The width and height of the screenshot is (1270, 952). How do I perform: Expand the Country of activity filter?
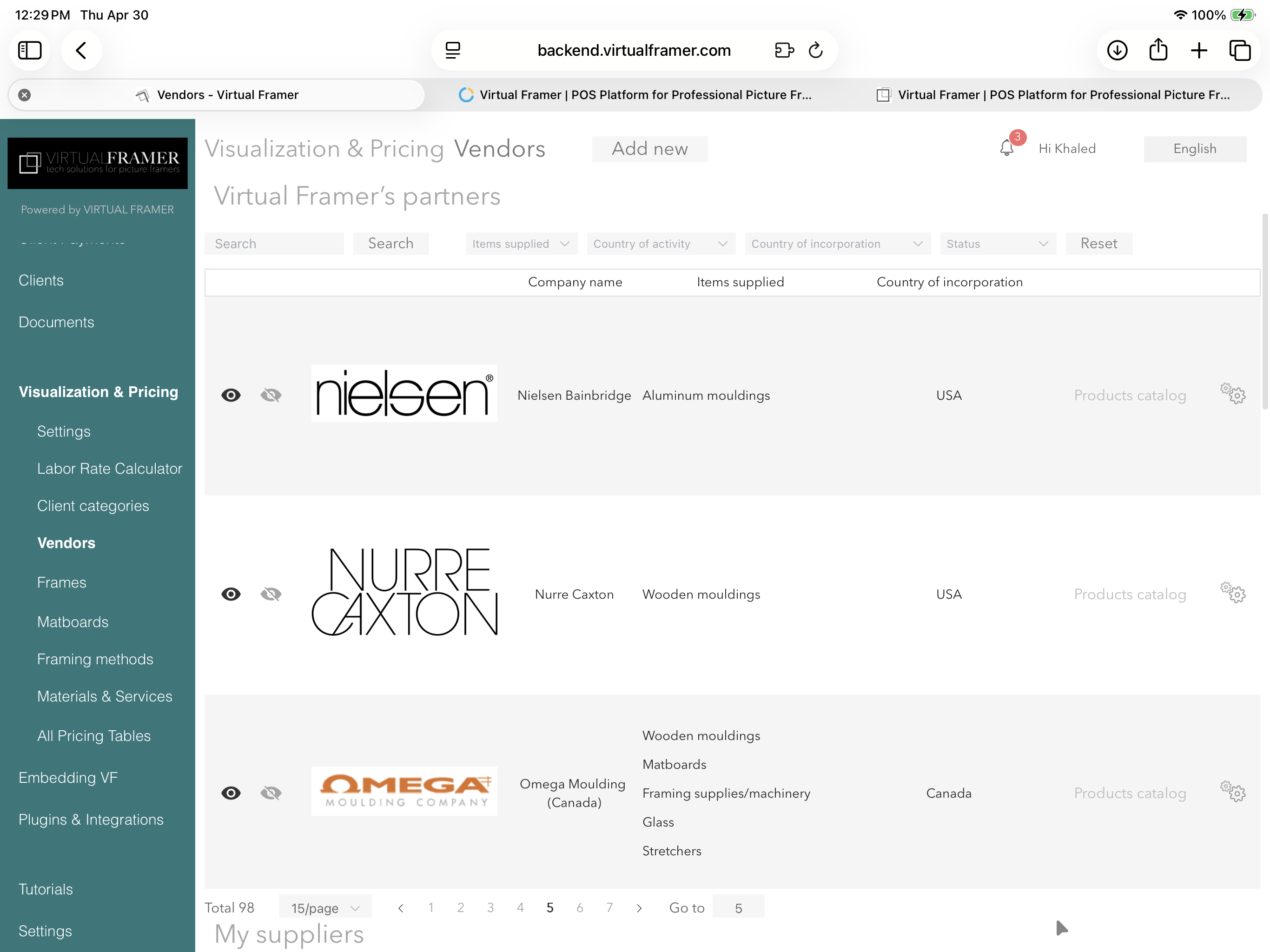point(661,244)
